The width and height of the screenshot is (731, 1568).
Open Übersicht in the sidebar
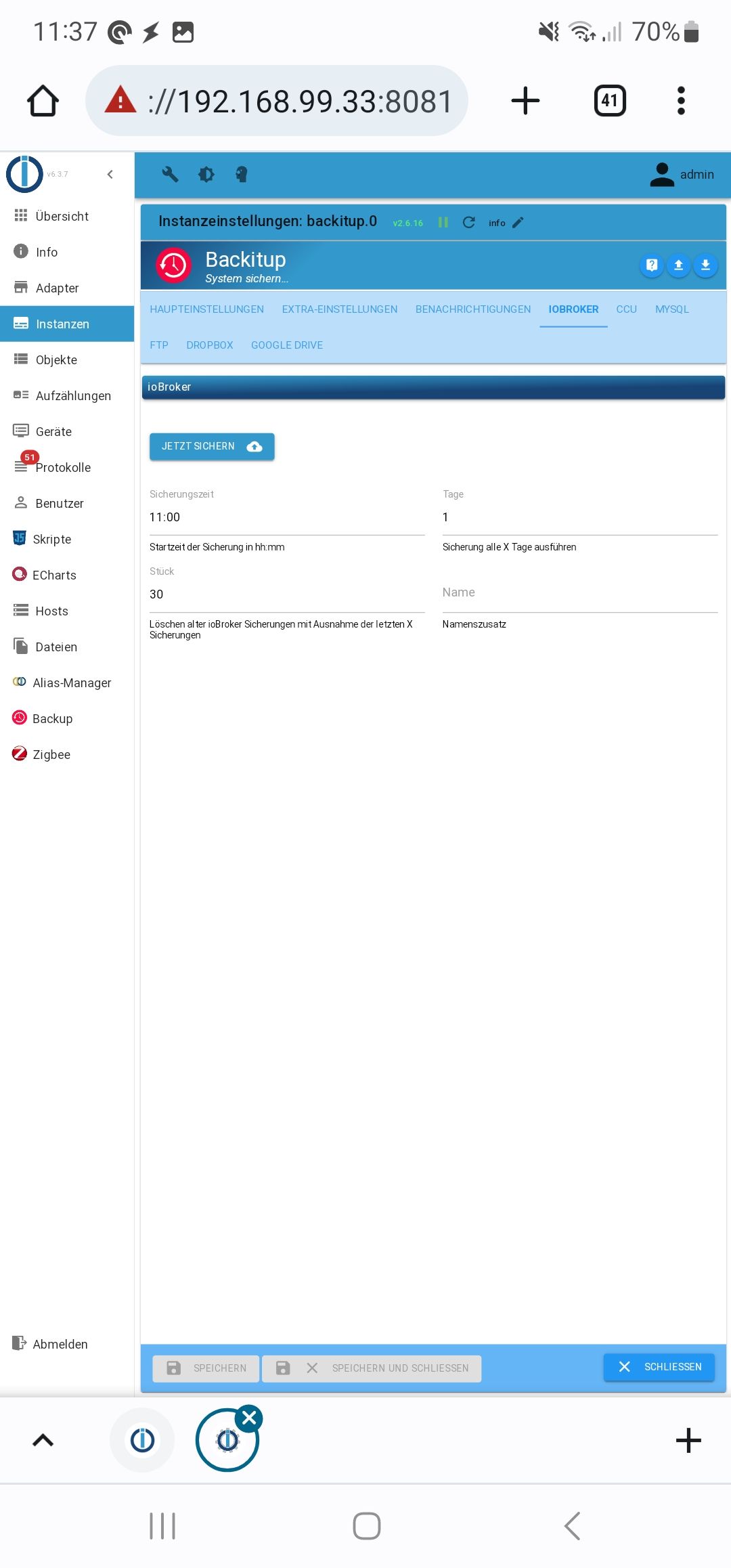[x=67, y=216]
